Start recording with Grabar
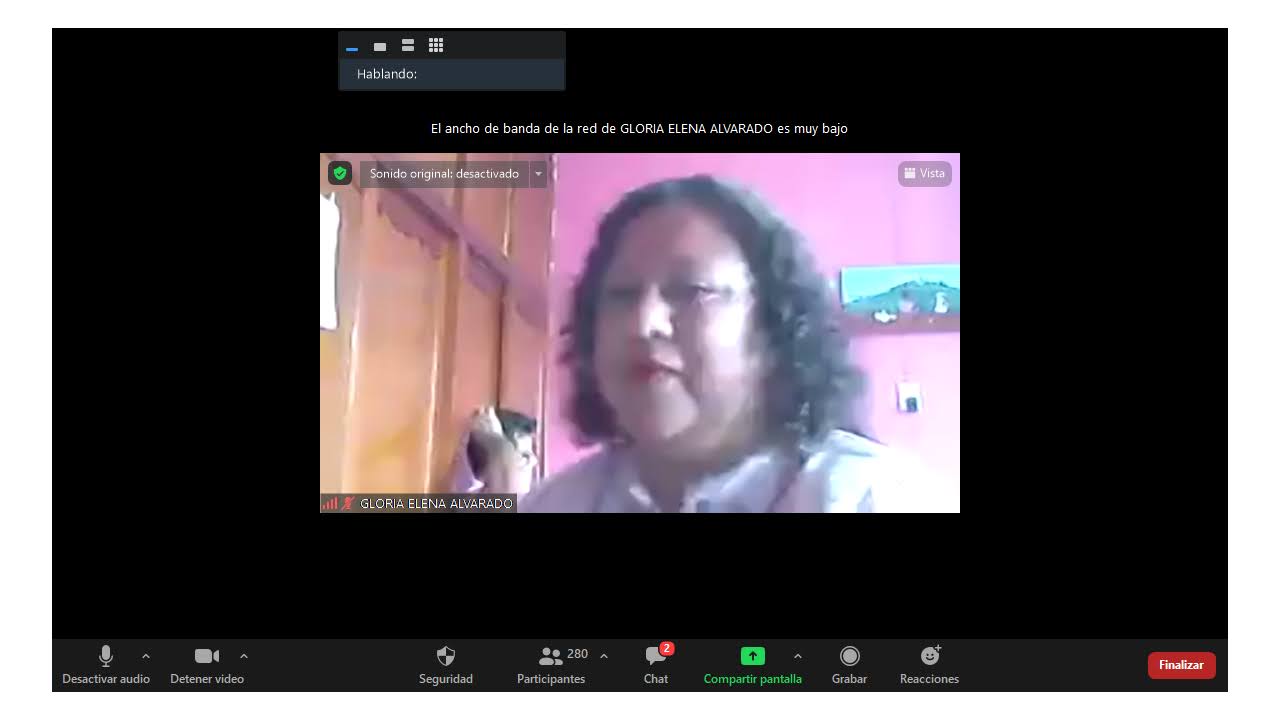The height and width of the screenshot is (720, 1280). point(850,666)
